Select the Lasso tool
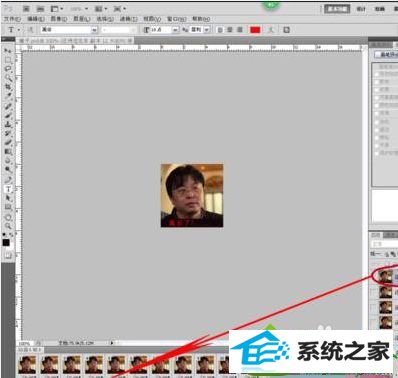This screenshot has height=378, width=398. coord(8,69)
